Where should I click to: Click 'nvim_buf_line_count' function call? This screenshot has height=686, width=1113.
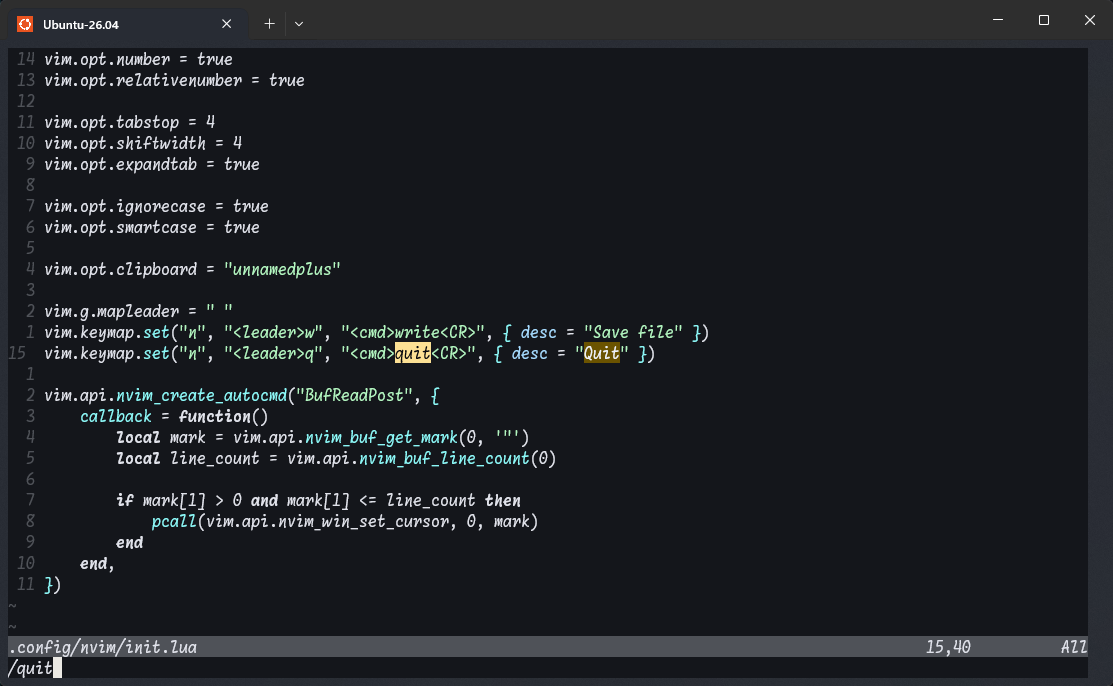(x=444, y=458)
